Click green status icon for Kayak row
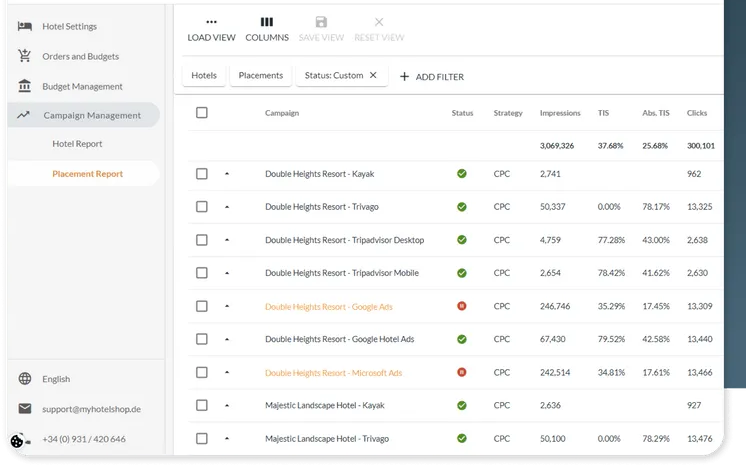The height and width of the screenshot is (467, 746). click(x=461, y=174)
